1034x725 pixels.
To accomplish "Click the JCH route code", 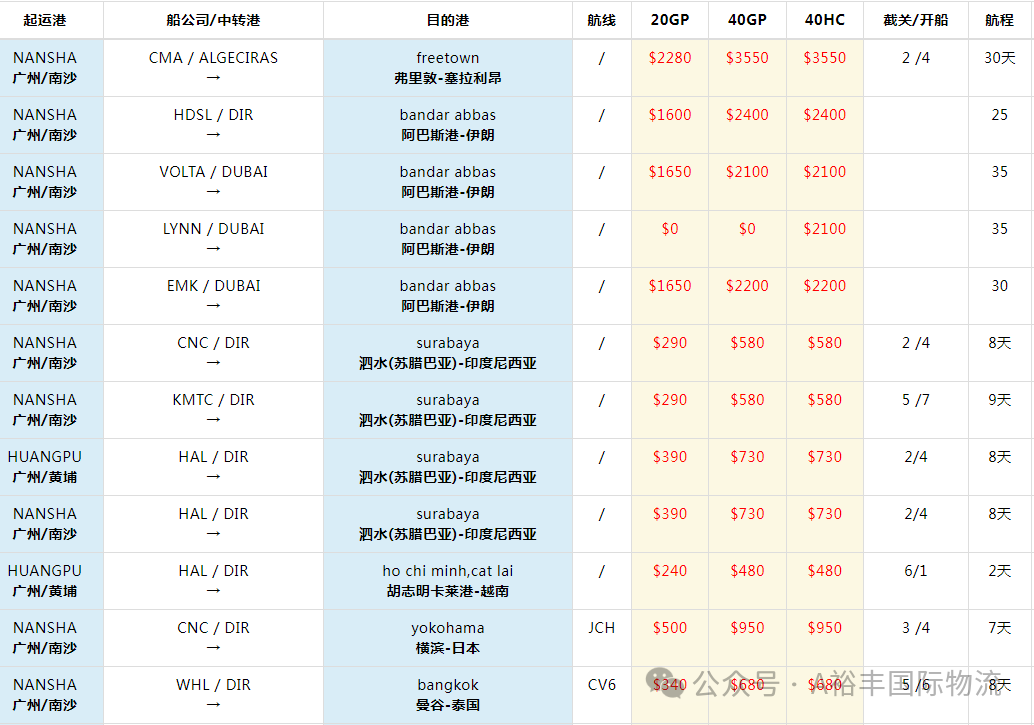I will point(601,628).
